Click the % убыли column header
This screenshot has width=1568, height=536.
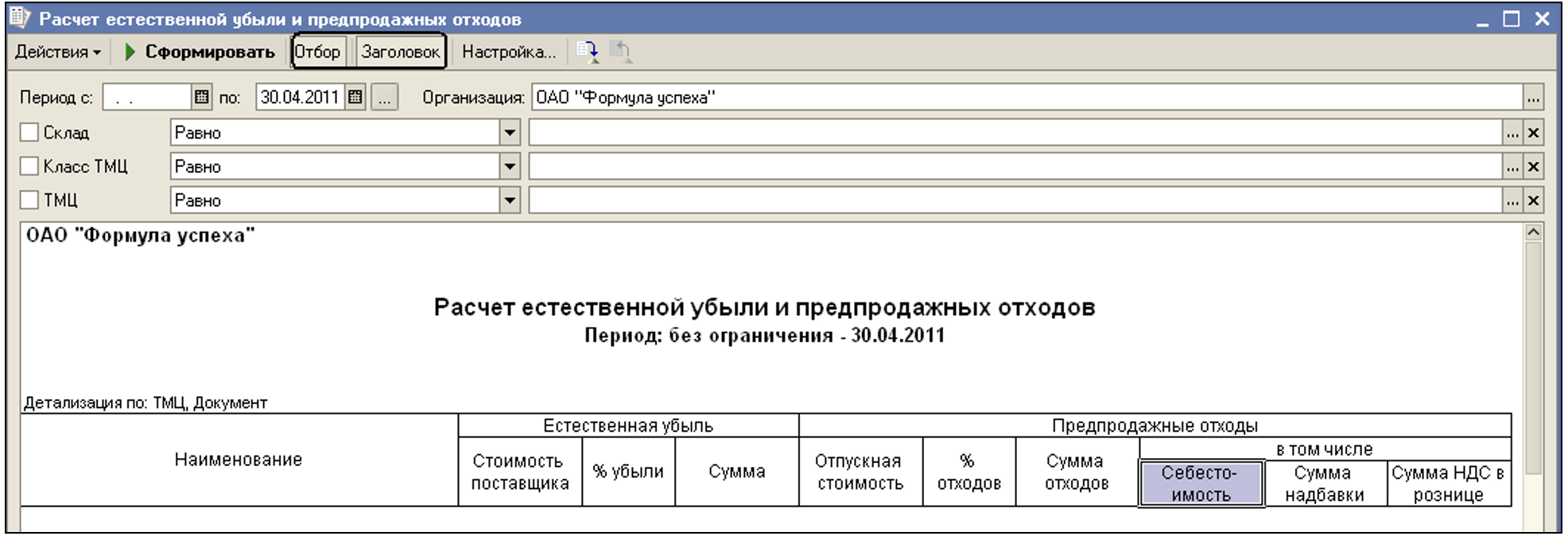[628, 472]
